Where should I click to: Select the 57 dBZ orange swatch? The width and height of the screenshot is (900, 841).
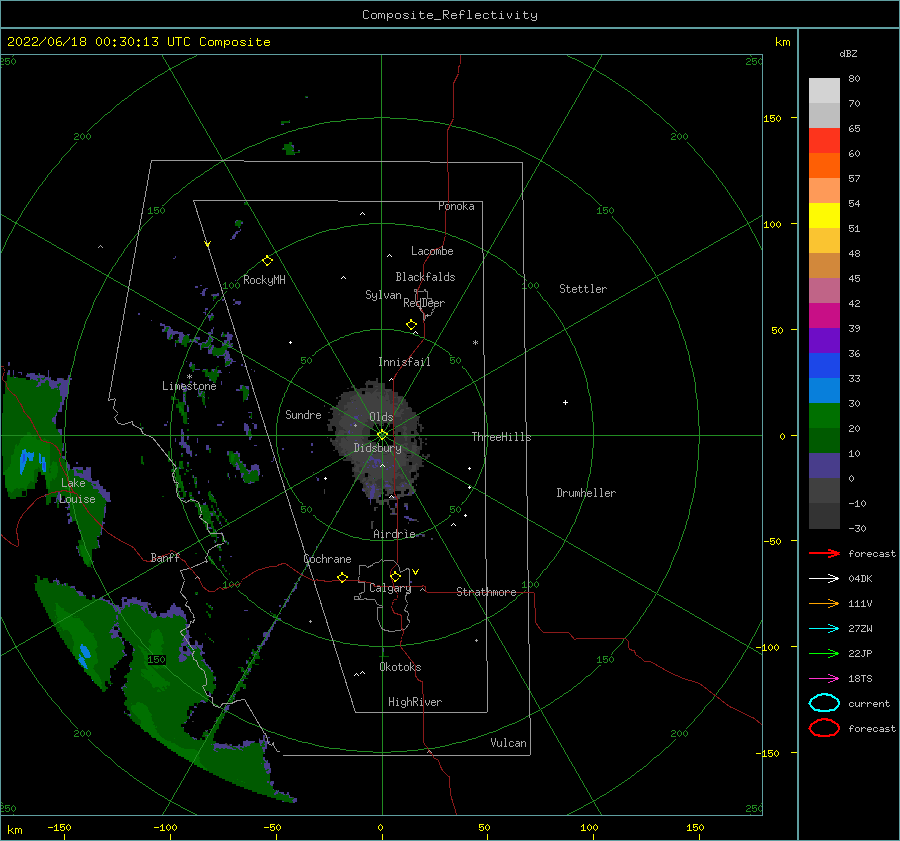[x=824, y=165]
